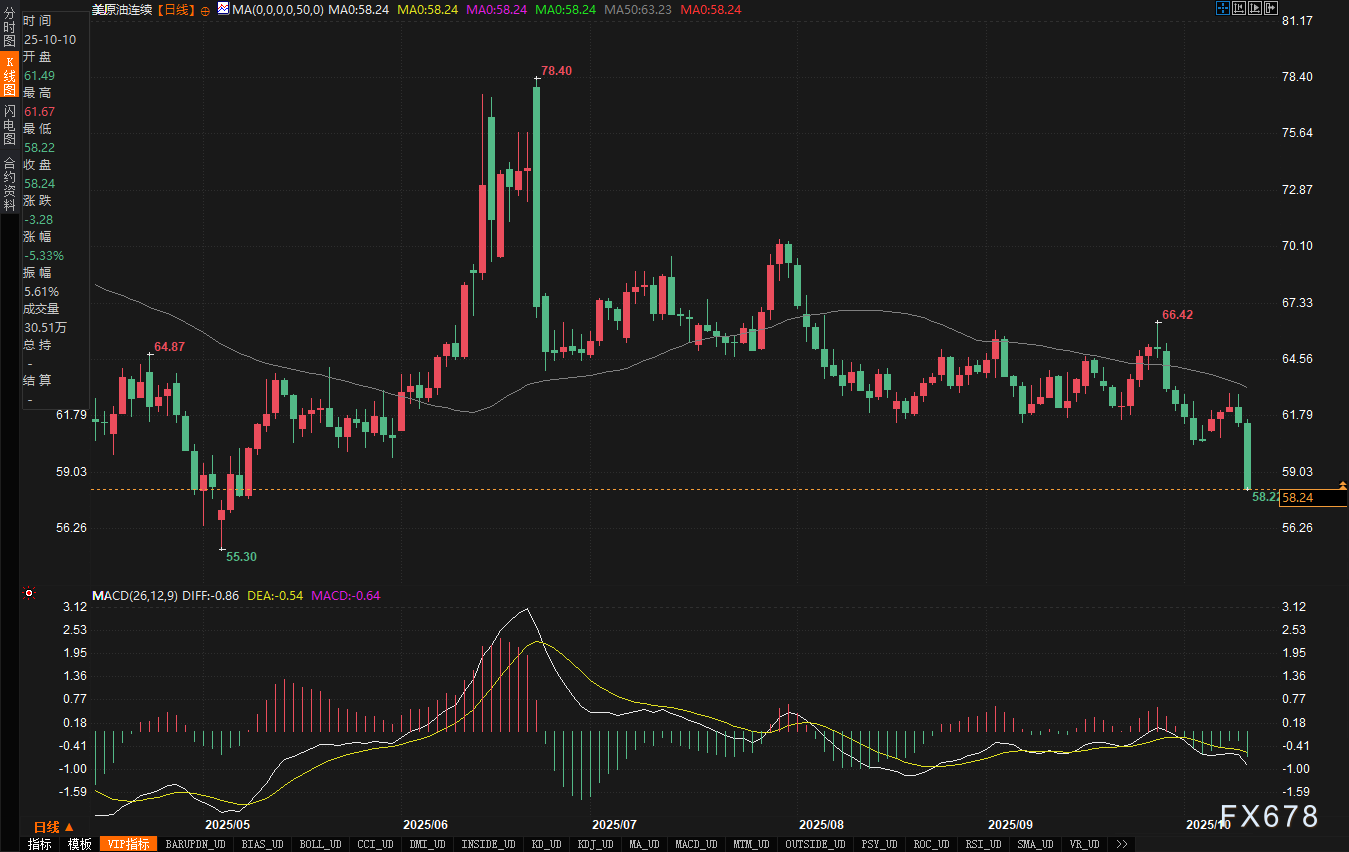Click the chart playback icon at top right
The height and width of the screenshot is (852, 1349).
tap(1254, 8)
